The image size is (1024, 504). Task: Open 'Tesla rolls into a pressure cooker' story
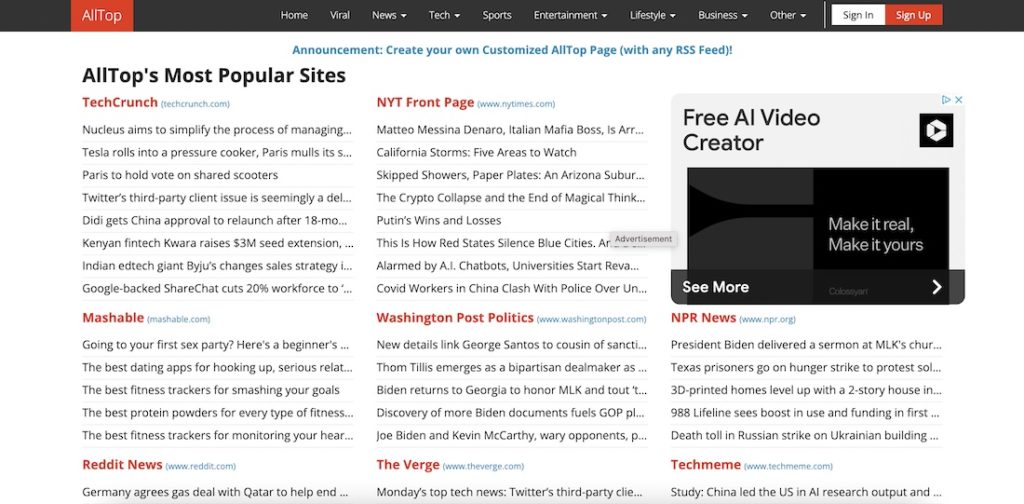pyautogui.click(x=217, y=152)
